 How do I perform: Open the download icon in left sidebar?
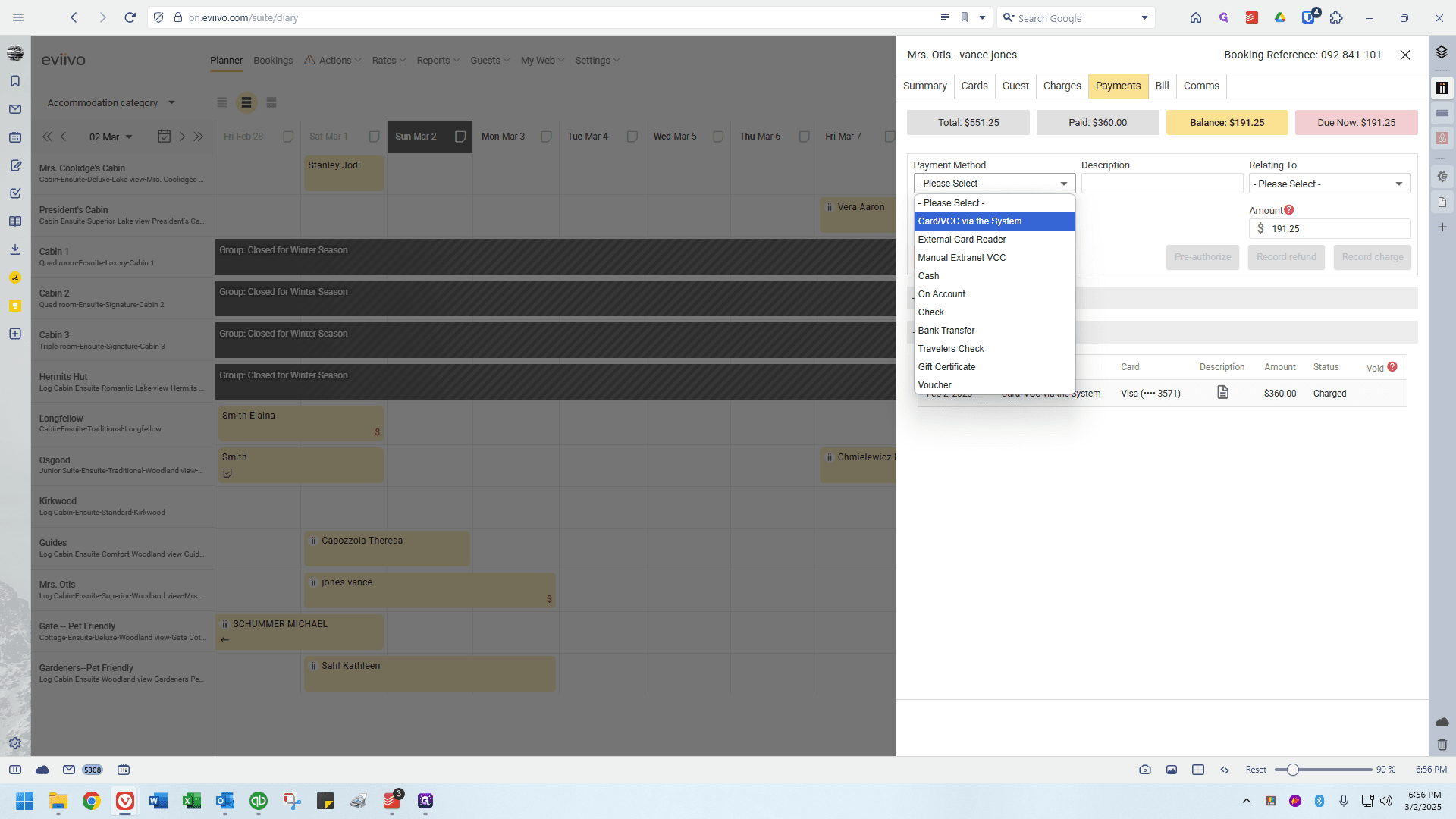click(x=15, y=249)
